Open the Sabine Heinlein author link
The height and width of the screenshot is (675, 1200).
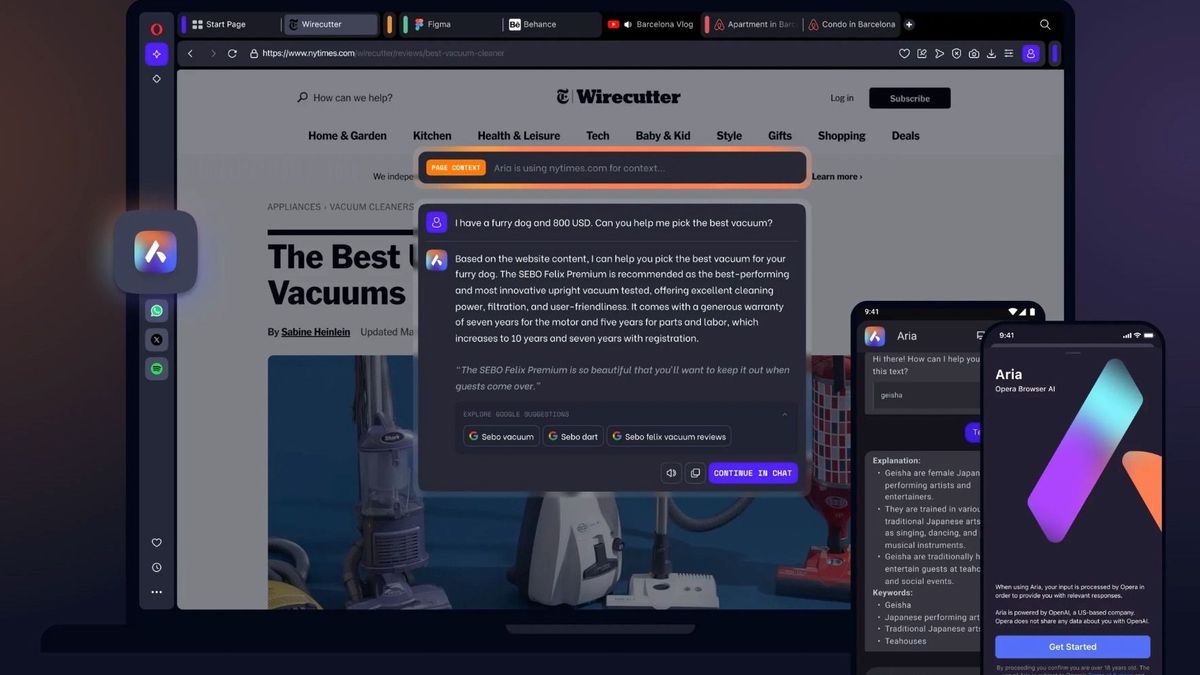click(315, 332)
